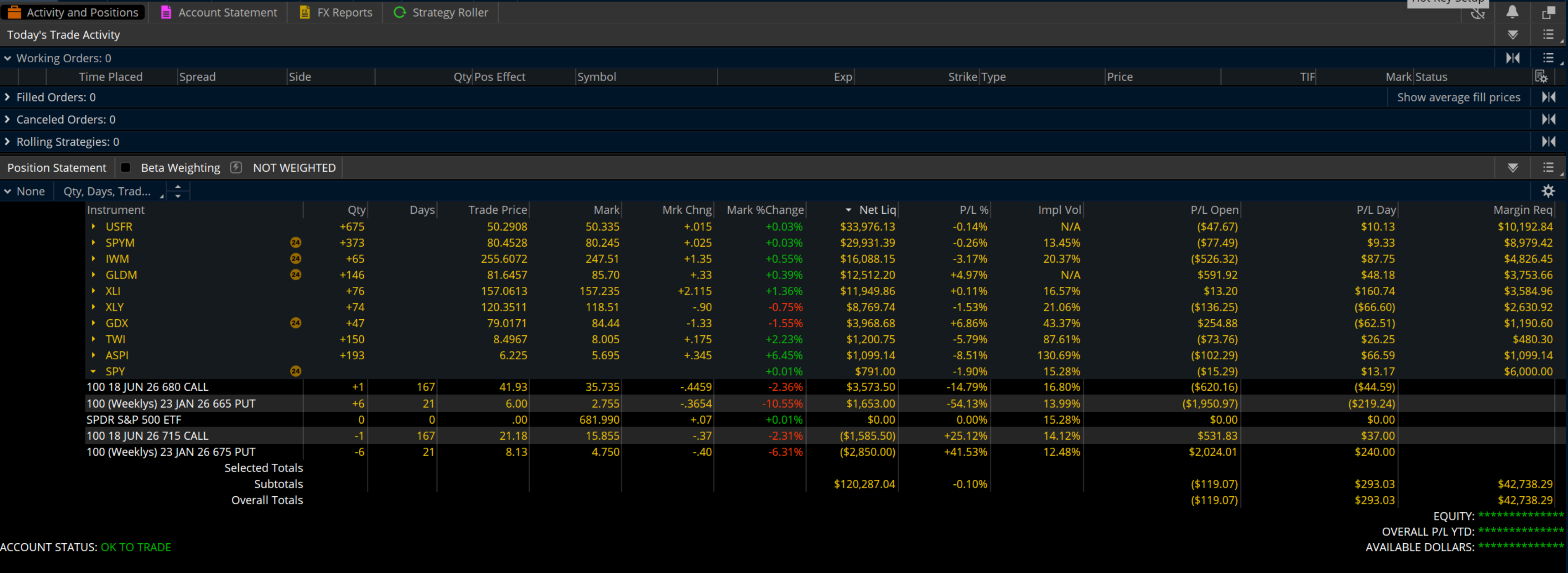1568x573 pixels.
Task: Expand the Canceled Orders section
Action: [7, 119]
